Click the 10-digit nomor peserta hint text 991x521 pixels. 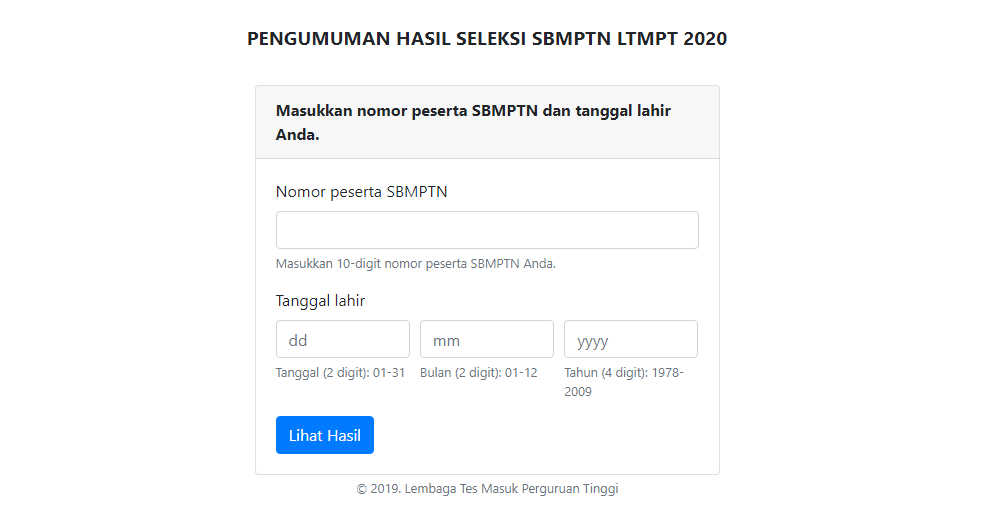click(x=415, y=264)
